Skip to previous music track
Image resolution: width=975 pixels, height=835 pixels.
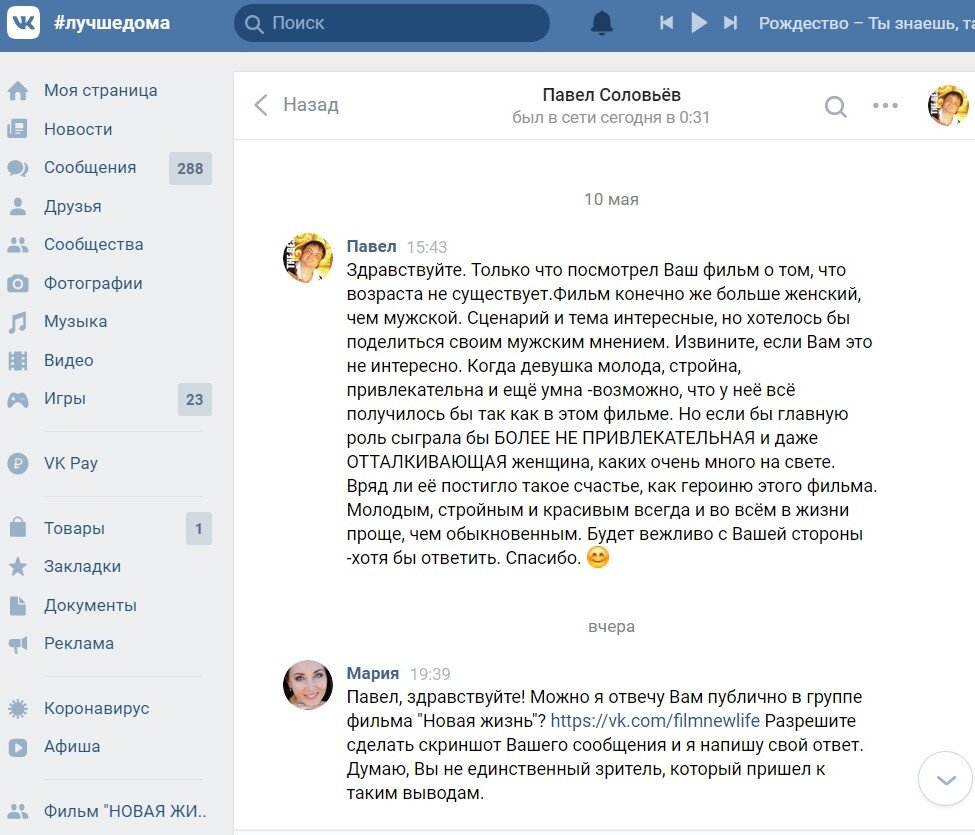tap(667, 23)
